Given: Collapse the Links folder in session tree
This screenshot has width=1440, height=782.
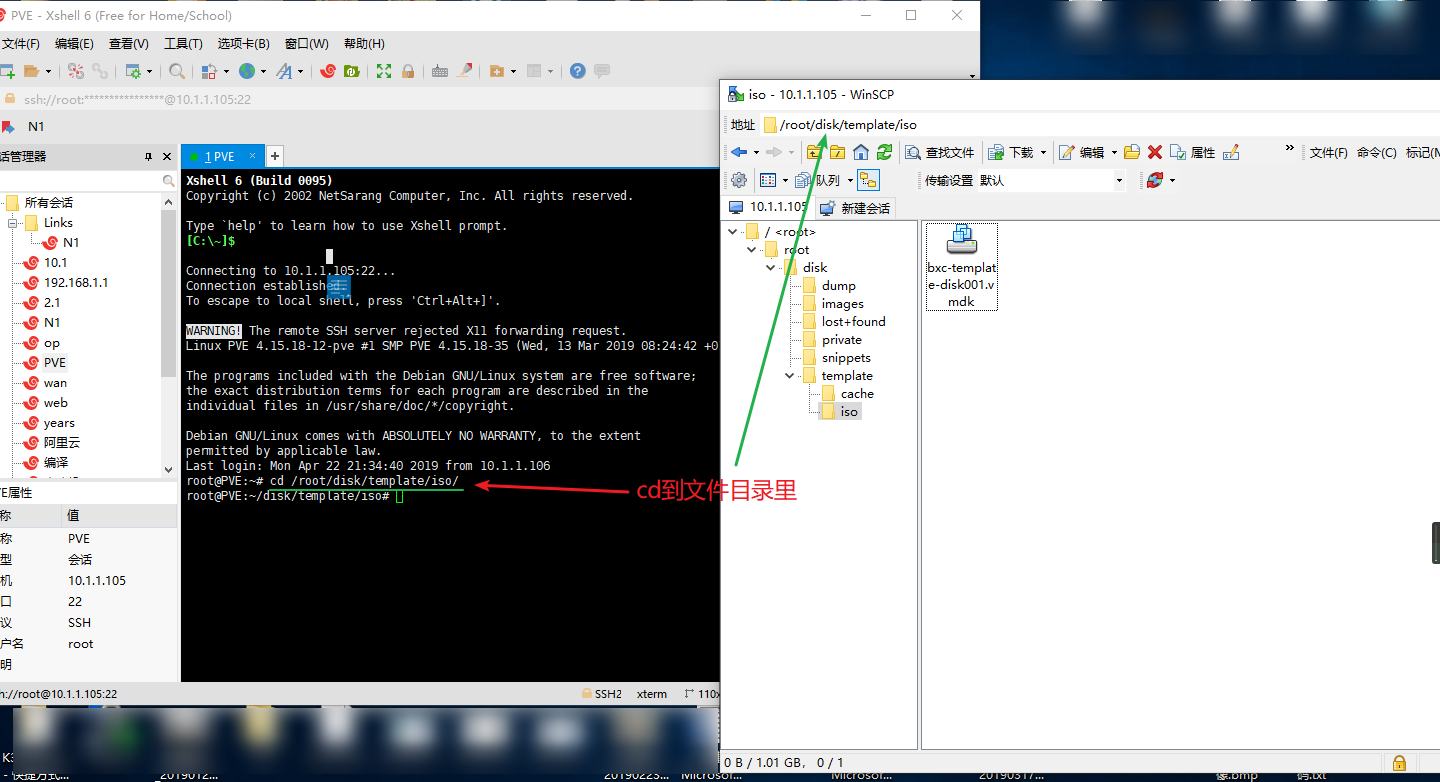Looking at the screenshot, I should point(13,223).
